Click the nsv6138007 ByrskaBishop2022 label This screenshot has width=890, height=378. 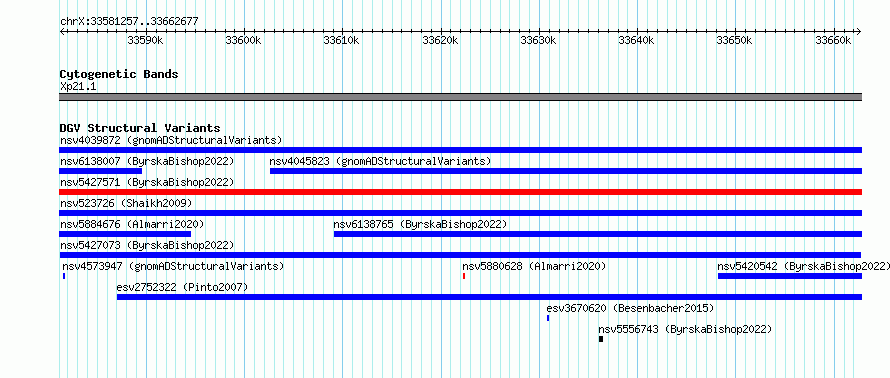[147, 161]
